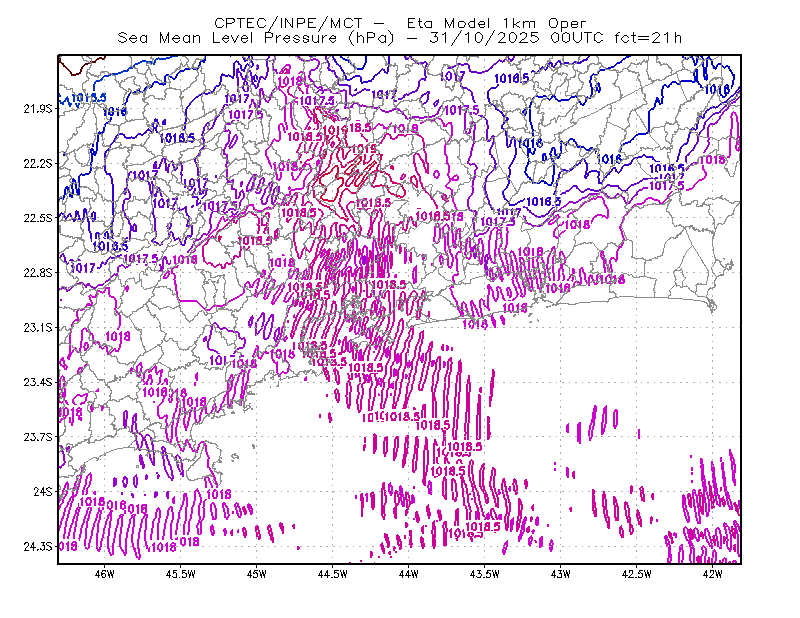800x618 pixels.
Task: Click the 23.4S latitude axis label
Action: tap(38, 382)
